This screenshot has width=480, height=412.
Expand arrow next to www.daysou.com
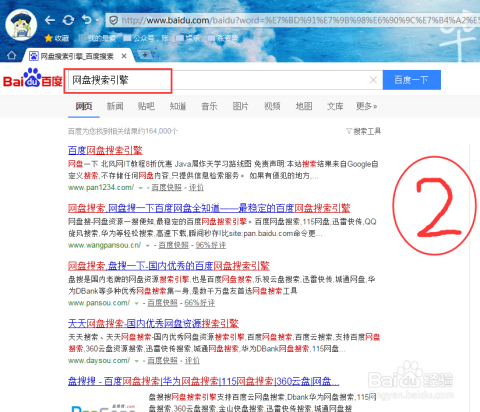point(136,361)
